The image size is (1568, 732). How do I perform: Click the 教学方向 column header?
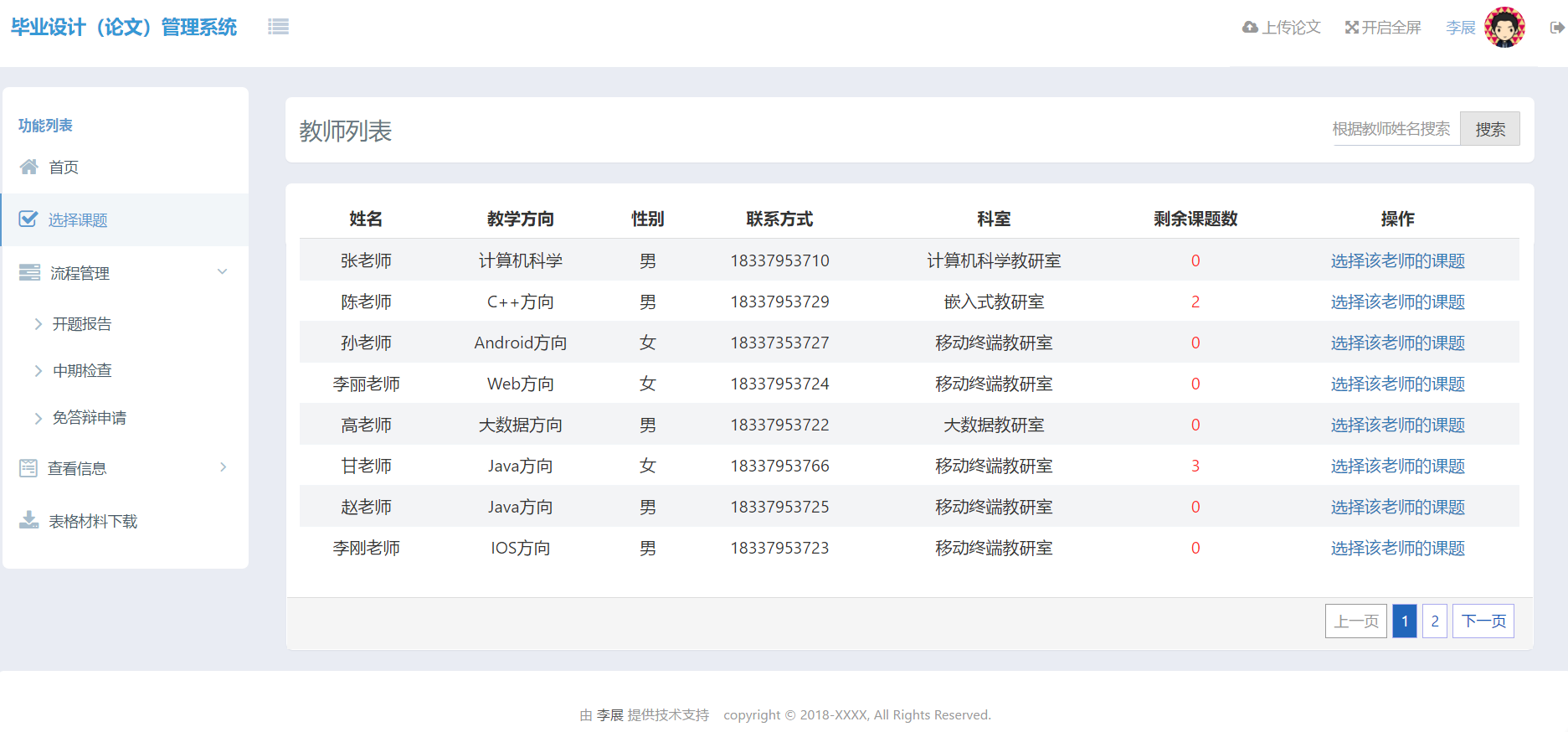pos(521,219)
